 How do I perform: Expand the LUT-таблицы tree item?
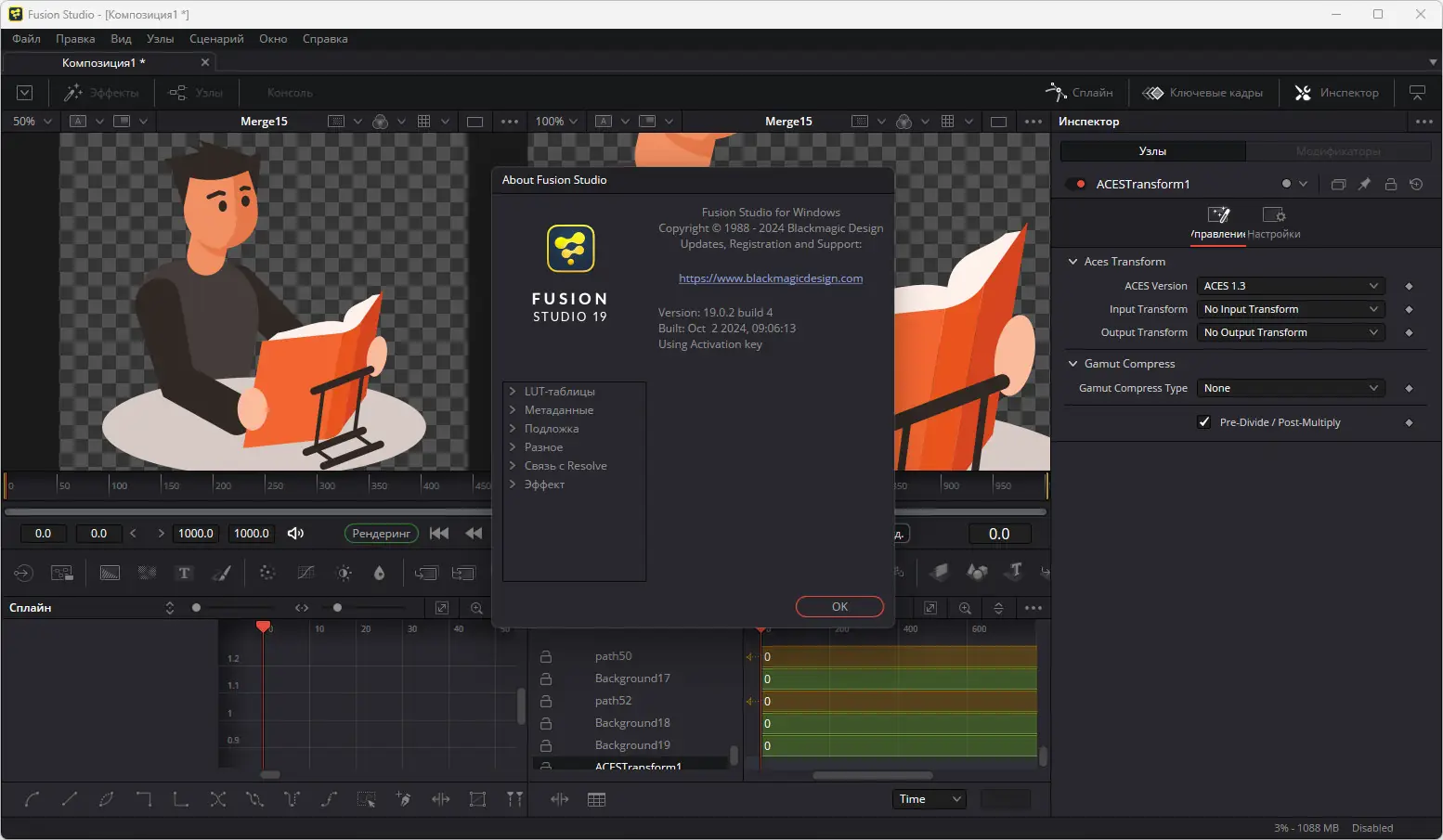click(x=513, y=392)
